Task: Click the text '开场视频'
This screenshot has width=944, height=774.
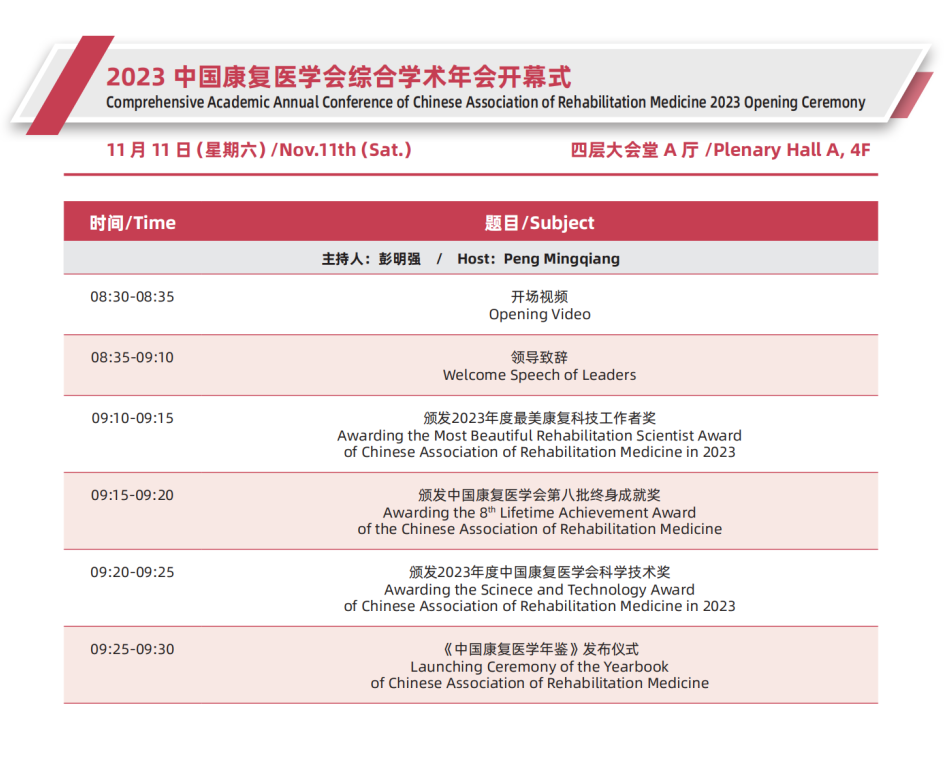Action: coord(539,297)
